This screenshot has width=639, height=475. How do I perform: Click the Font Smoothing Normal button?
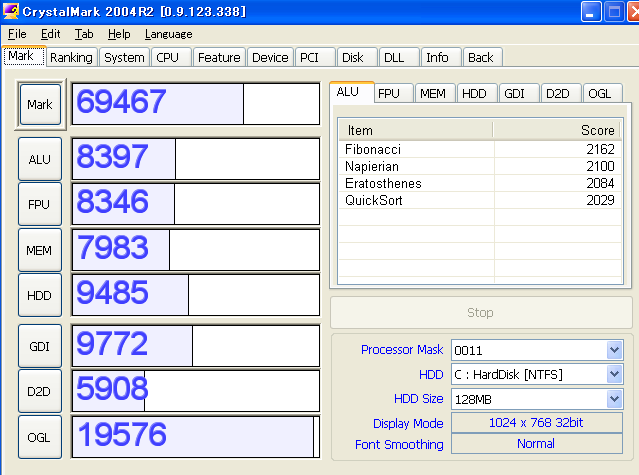[537, 443]
